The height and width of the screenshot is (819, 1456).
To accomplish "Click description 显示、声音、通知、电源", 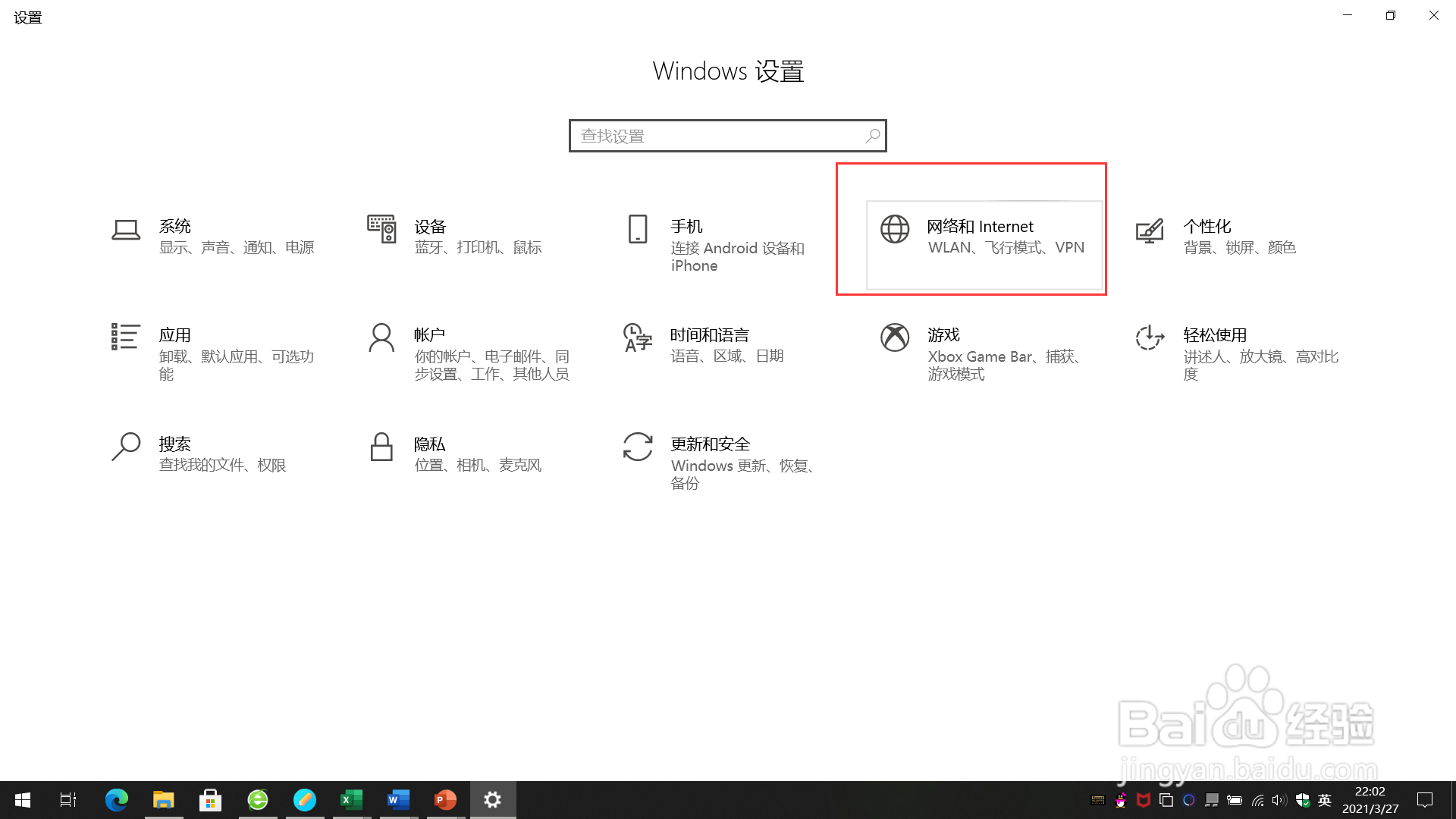I will pos(237,247).
